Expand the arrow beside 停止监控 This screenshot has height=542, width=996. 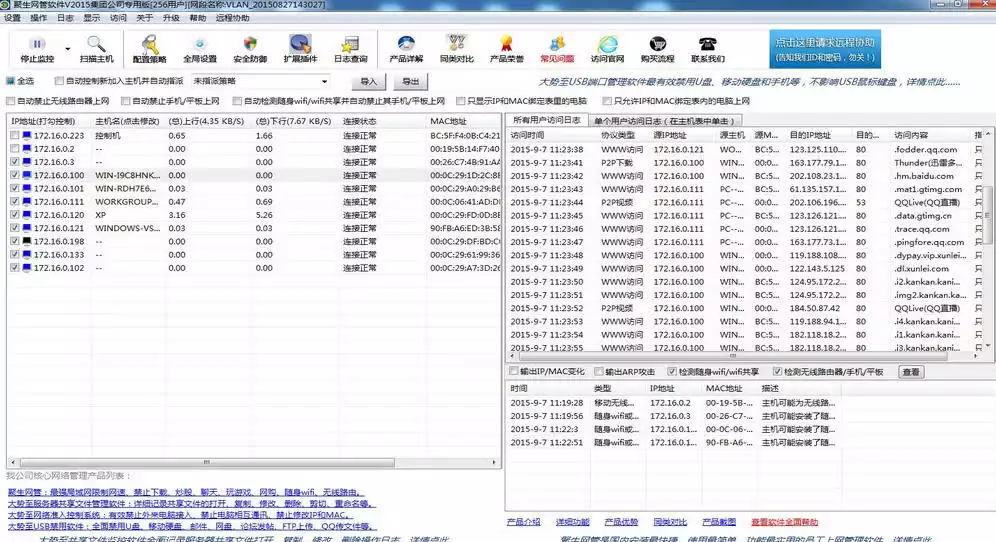coord(67,49)
